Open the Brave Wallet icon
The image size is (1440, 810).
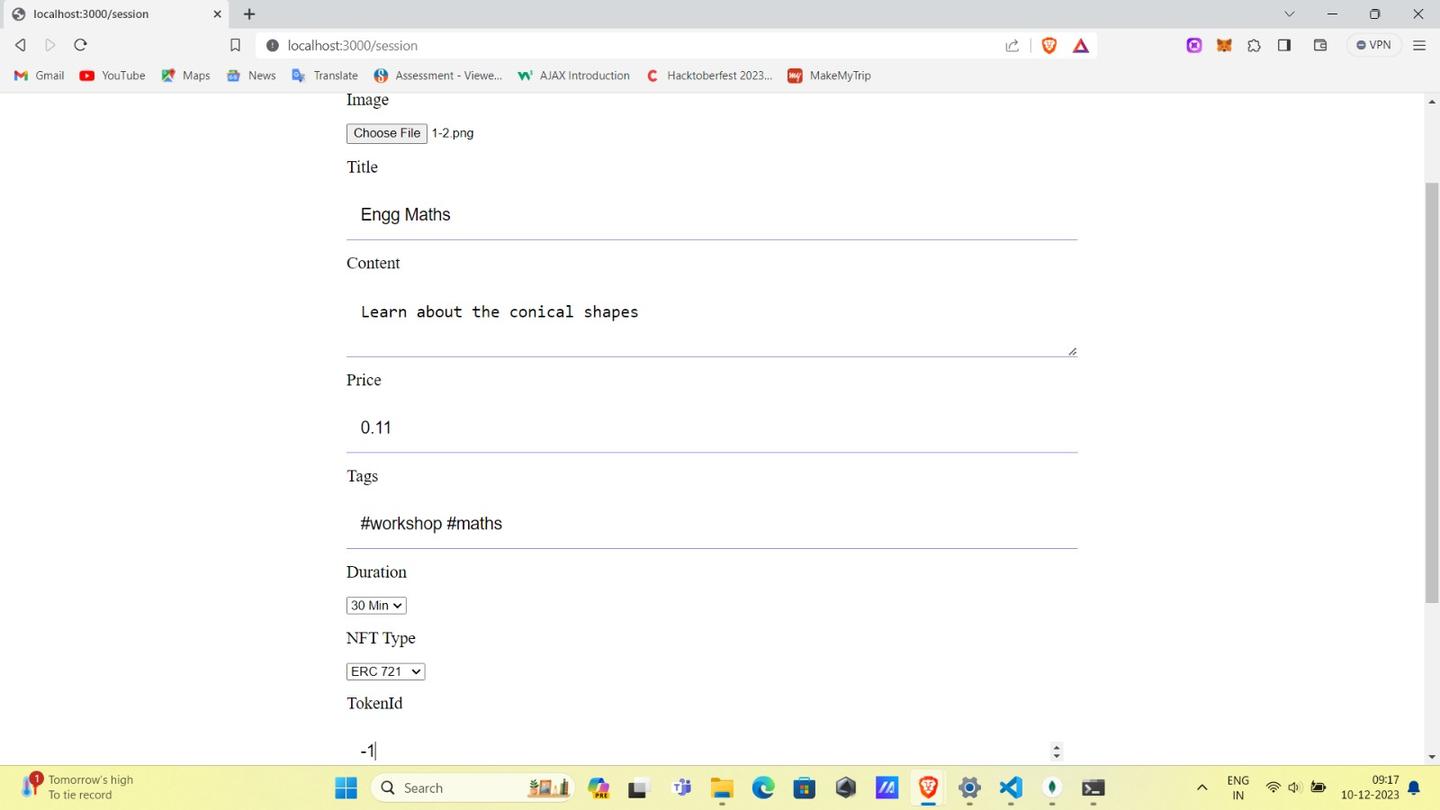tap(1320, 45)
